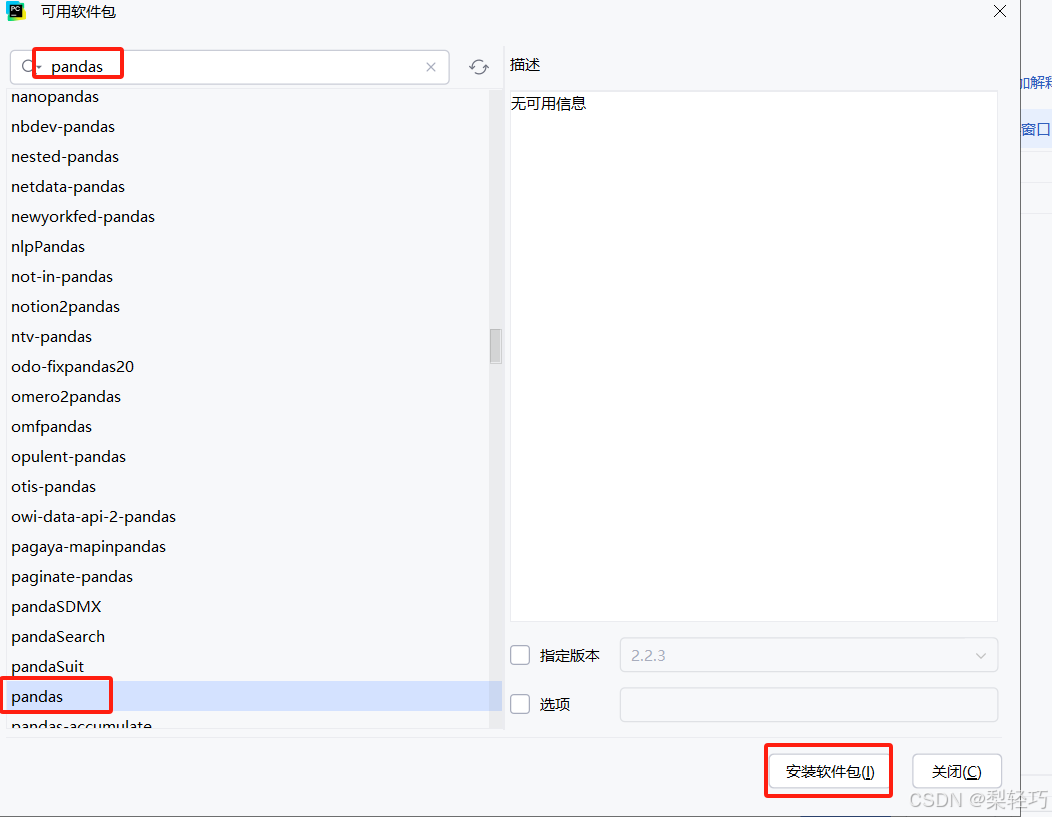Click the options text field
This screenshot has width=1052, height=817.
pyautogui.click(x=808, y=704)
